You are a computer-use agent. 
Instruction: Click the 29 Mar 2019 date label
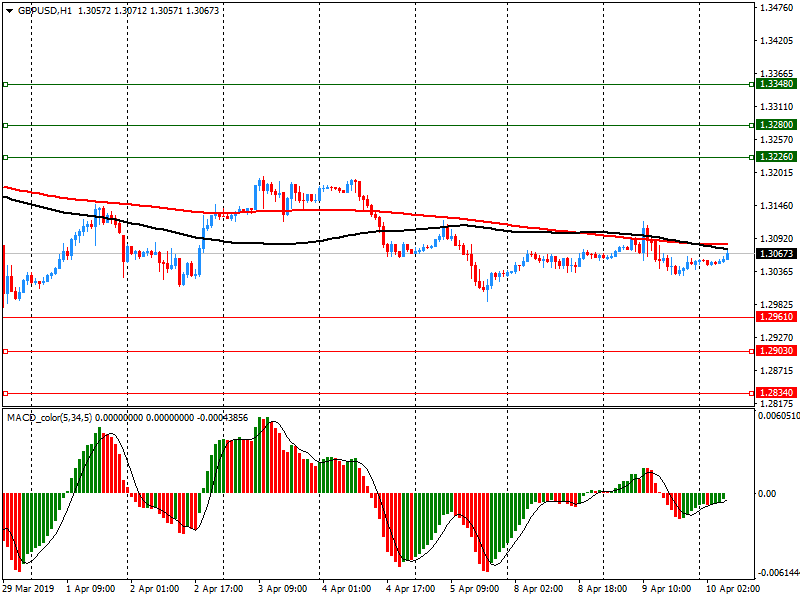(x=30, y=589)
